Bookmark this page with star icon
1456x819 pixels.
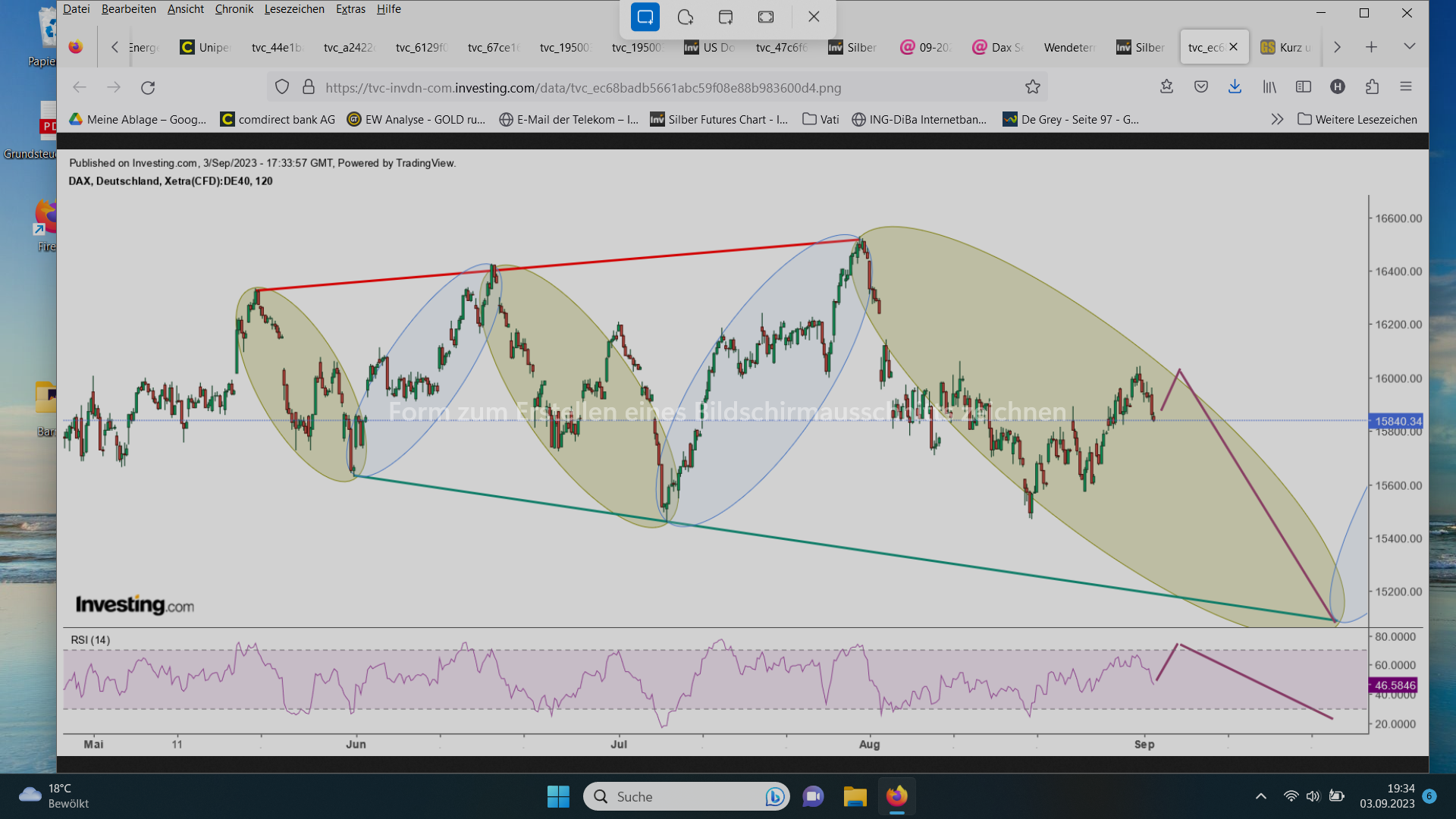[1032, 87]
